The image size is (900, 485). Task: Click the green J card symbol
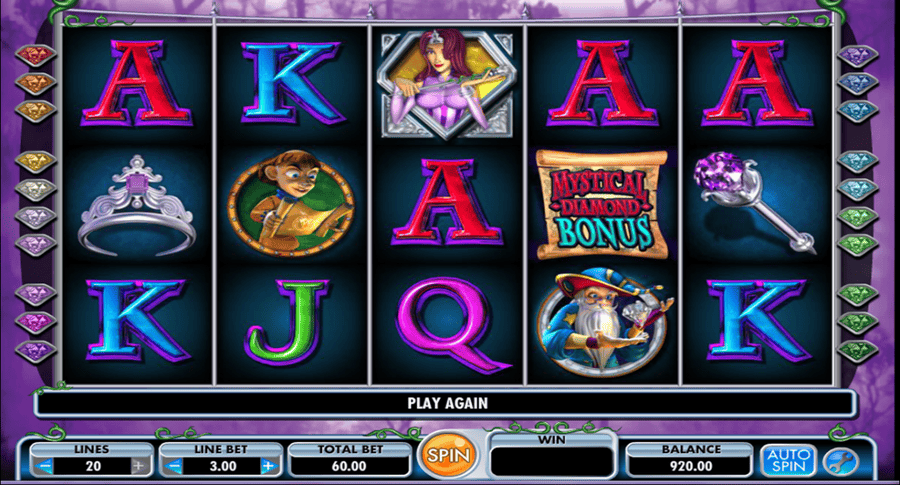pyautogui.click(x=286, y=322)
